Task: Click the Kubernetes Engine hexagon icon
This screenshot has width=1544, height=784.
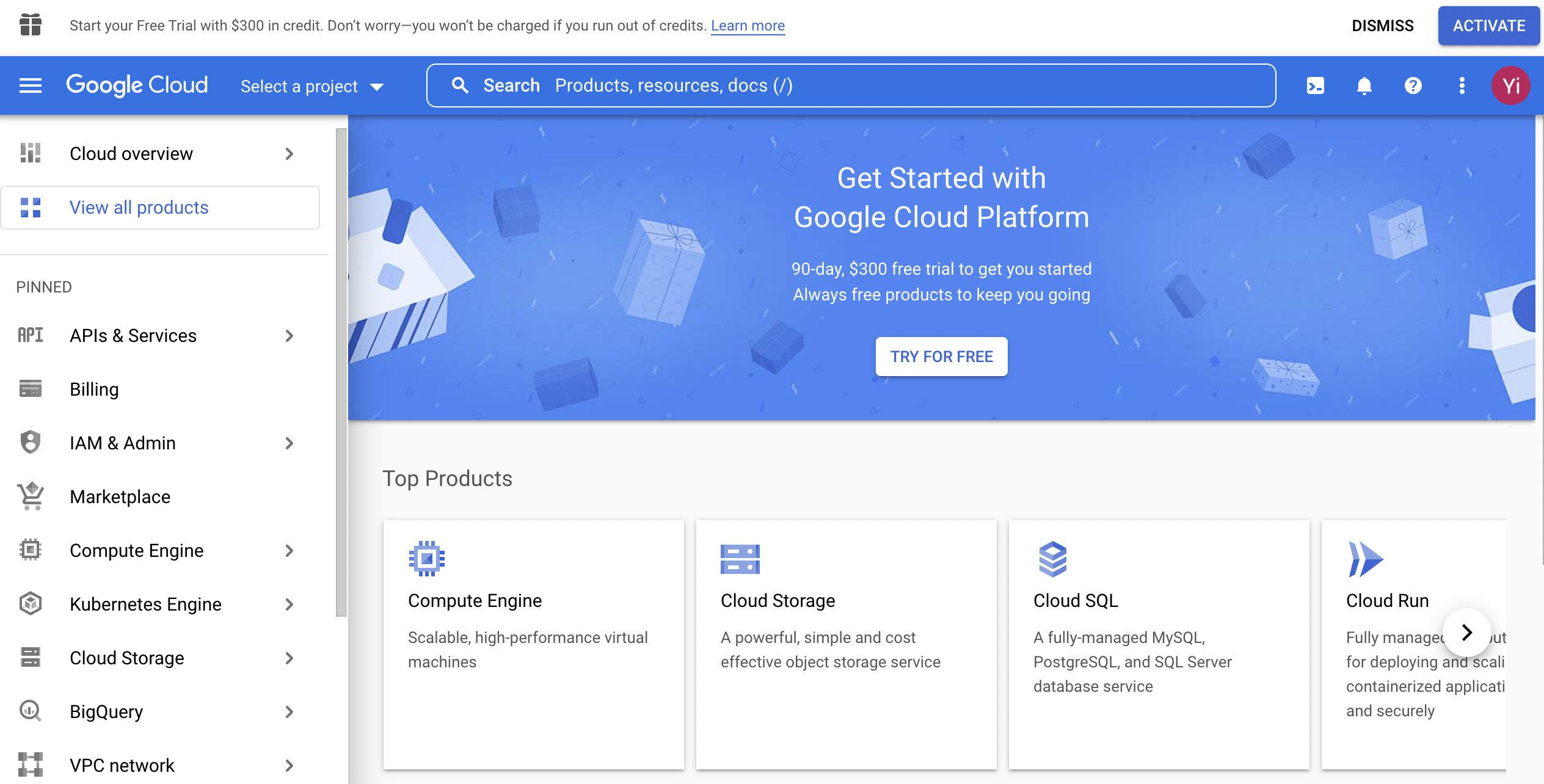Action: [x=31, y=604]
